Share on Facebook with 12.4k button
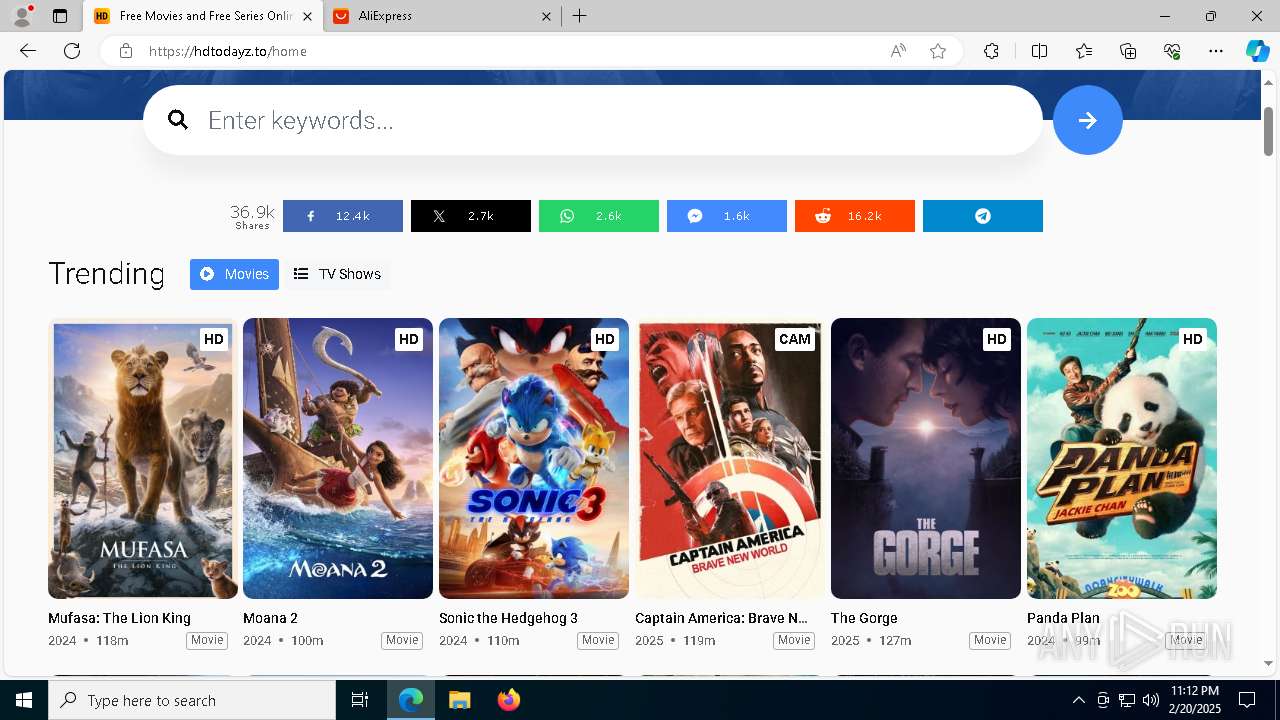The height and width of the screenshot is (720, 1280). [x=343, y=216]
